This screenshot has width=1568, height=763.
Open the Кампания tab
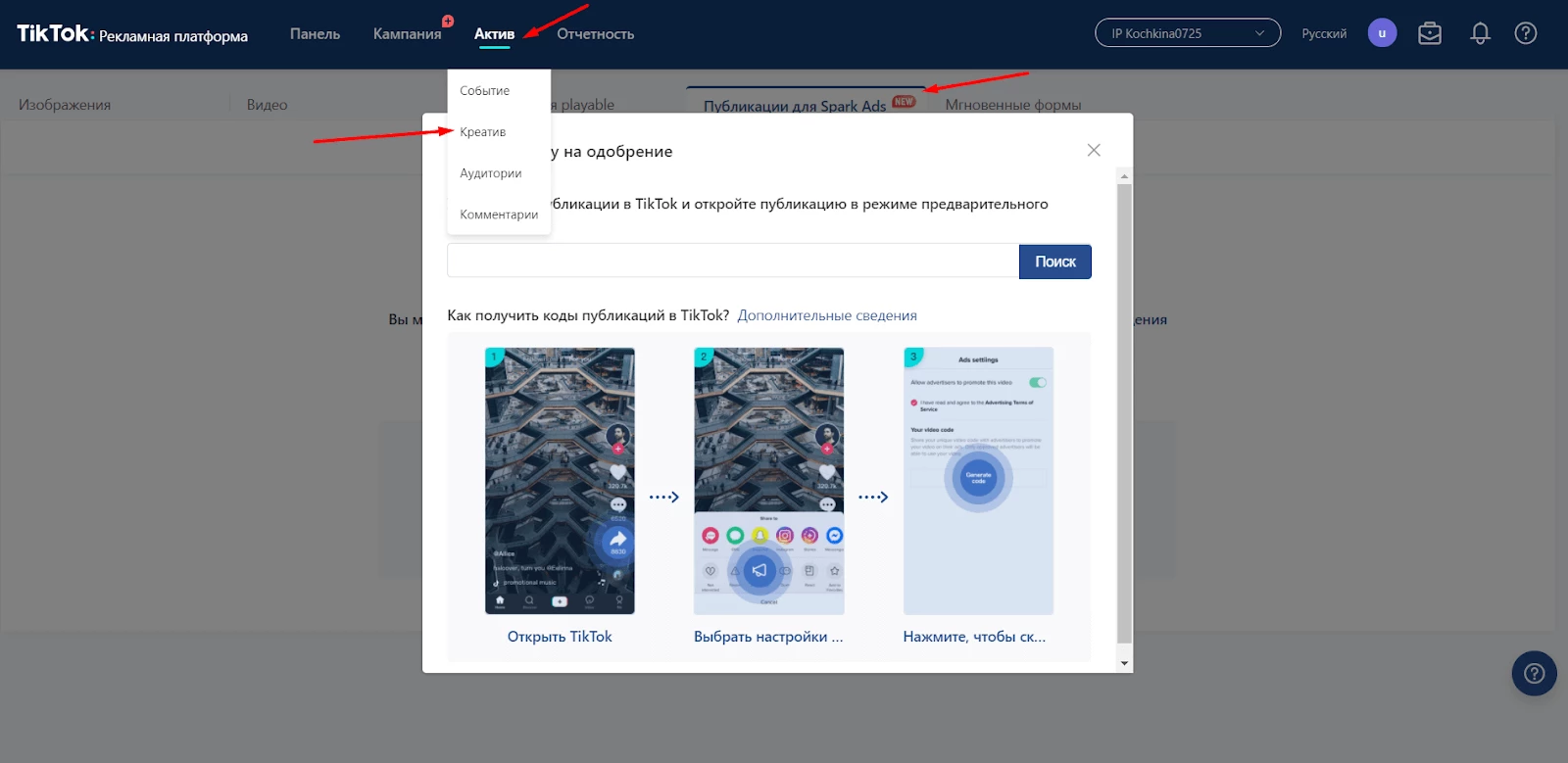tap(407, 34)
